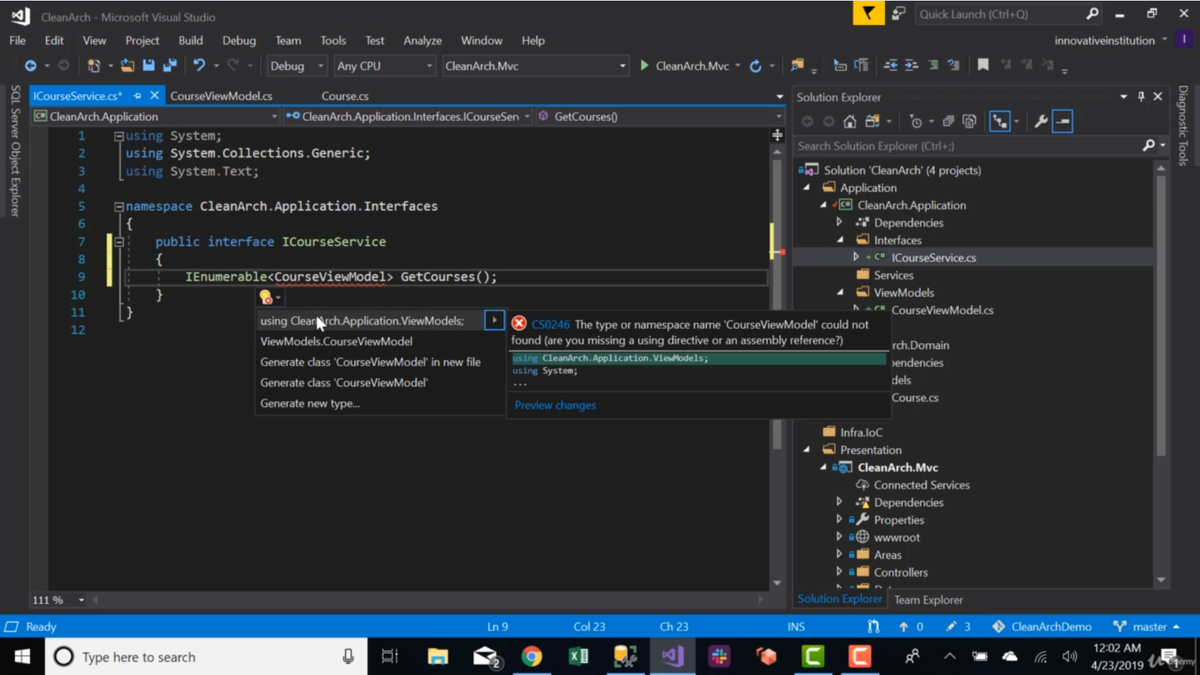Open Properties wrench icon in Solution Explorer
Image resolution: width=1200 pixels, height=675 pixels.
(x=1041, y=121)
